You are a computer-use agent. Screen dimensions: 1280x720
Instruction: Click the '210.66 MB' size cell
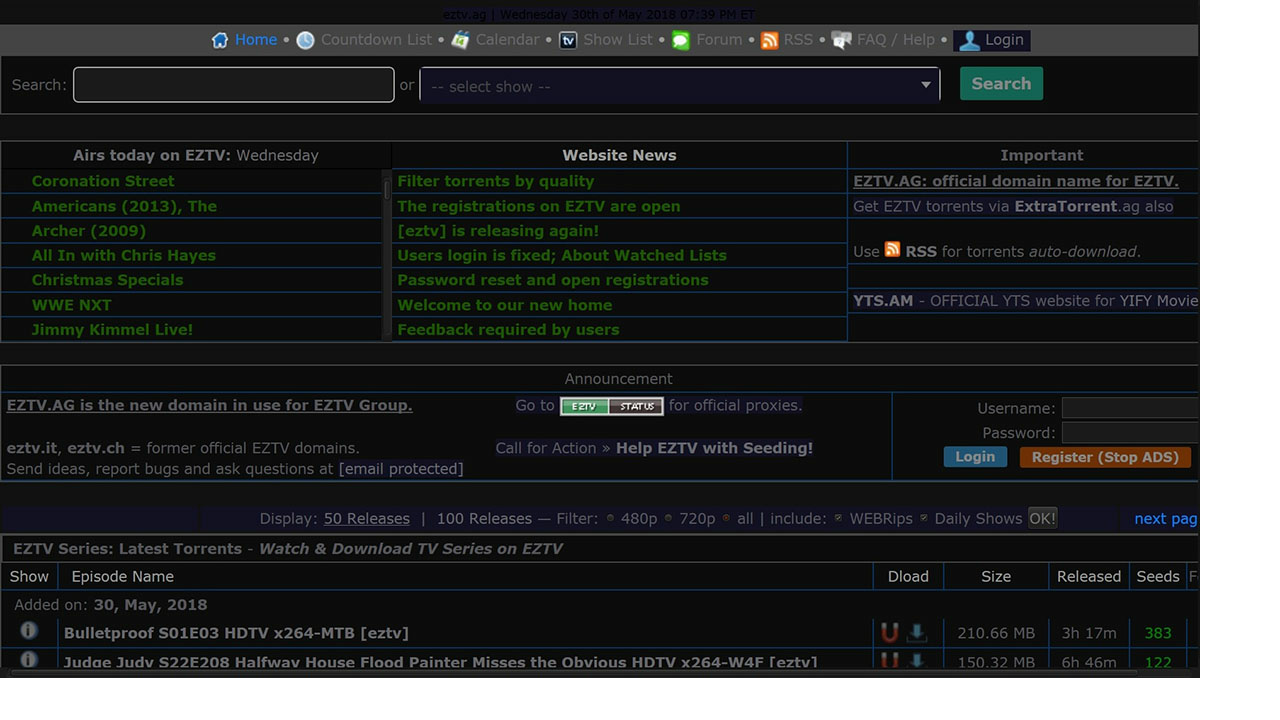click(996, 633)
